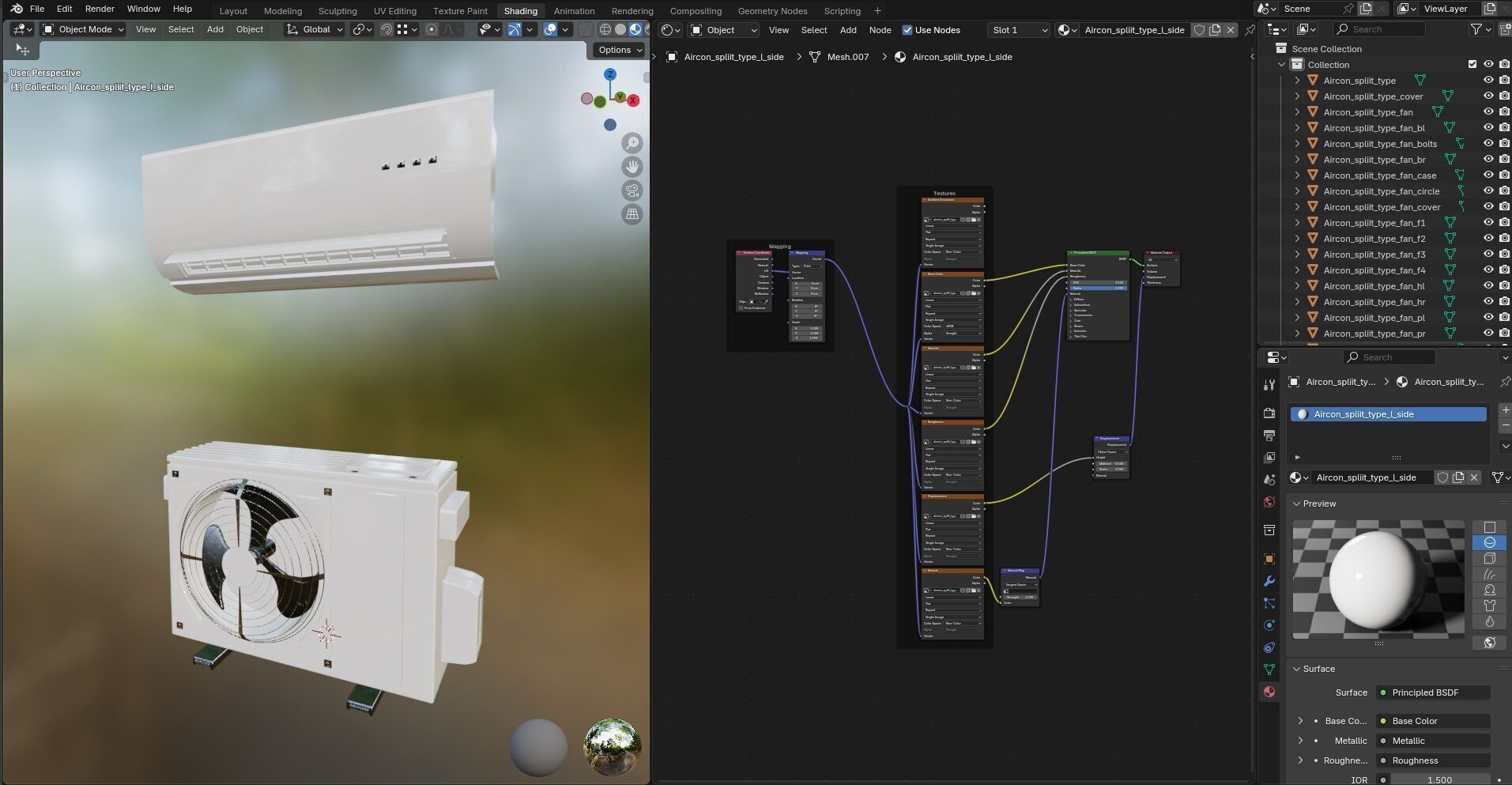Open Global transform orientation dropdown

tap(315, 29)
